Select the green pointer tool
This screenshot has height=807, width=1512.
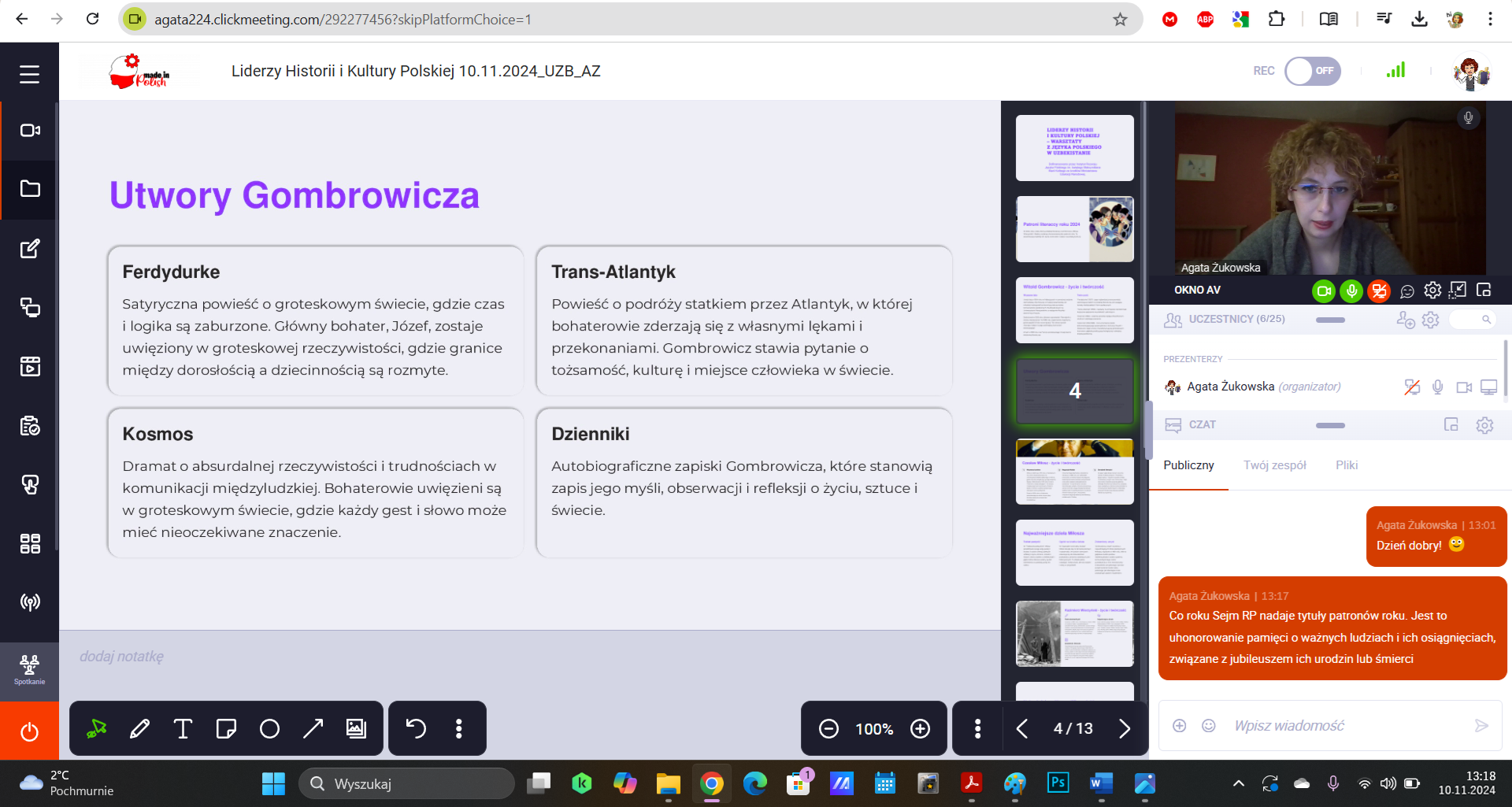97,728
